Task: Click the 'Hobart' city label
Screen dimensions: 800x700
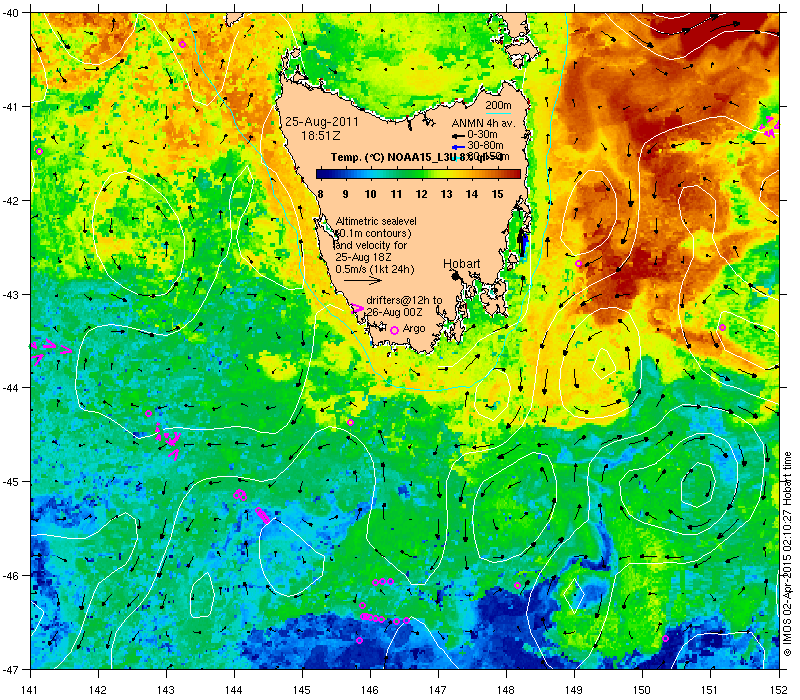Action: click(x=462, y=264)
